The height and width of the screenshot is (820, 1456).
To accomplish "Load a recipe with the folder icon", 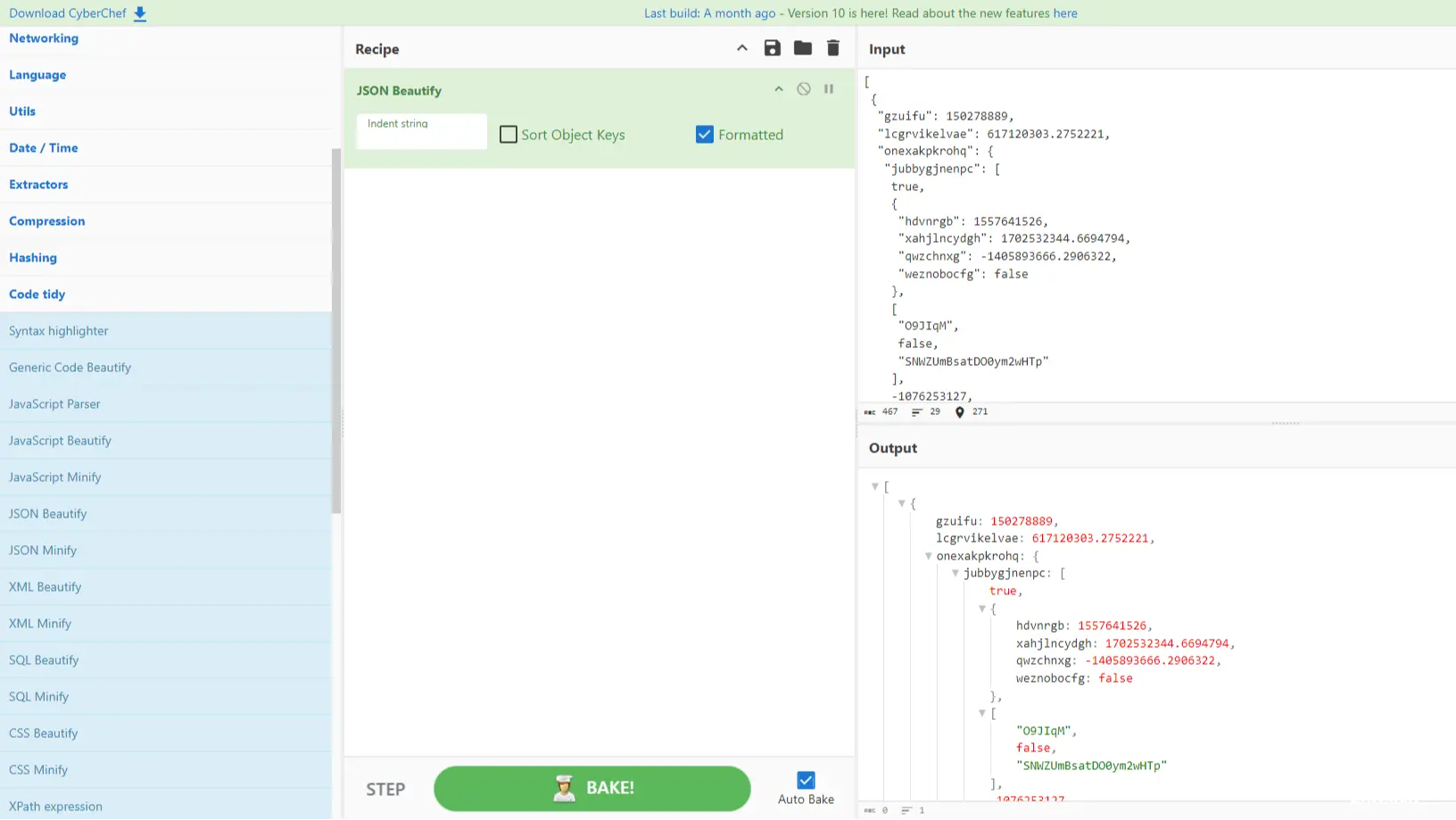I will point(803,48).
